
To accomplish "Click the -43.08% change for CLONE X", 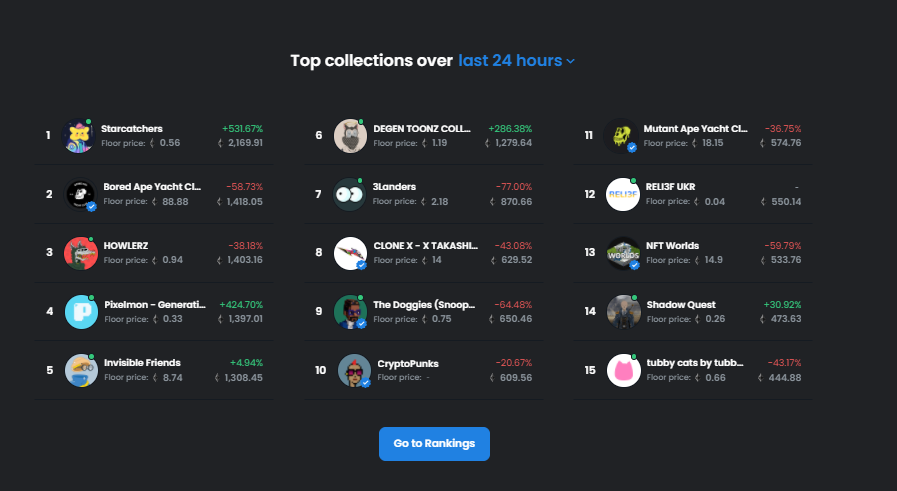I will click(x=513, y=246).
